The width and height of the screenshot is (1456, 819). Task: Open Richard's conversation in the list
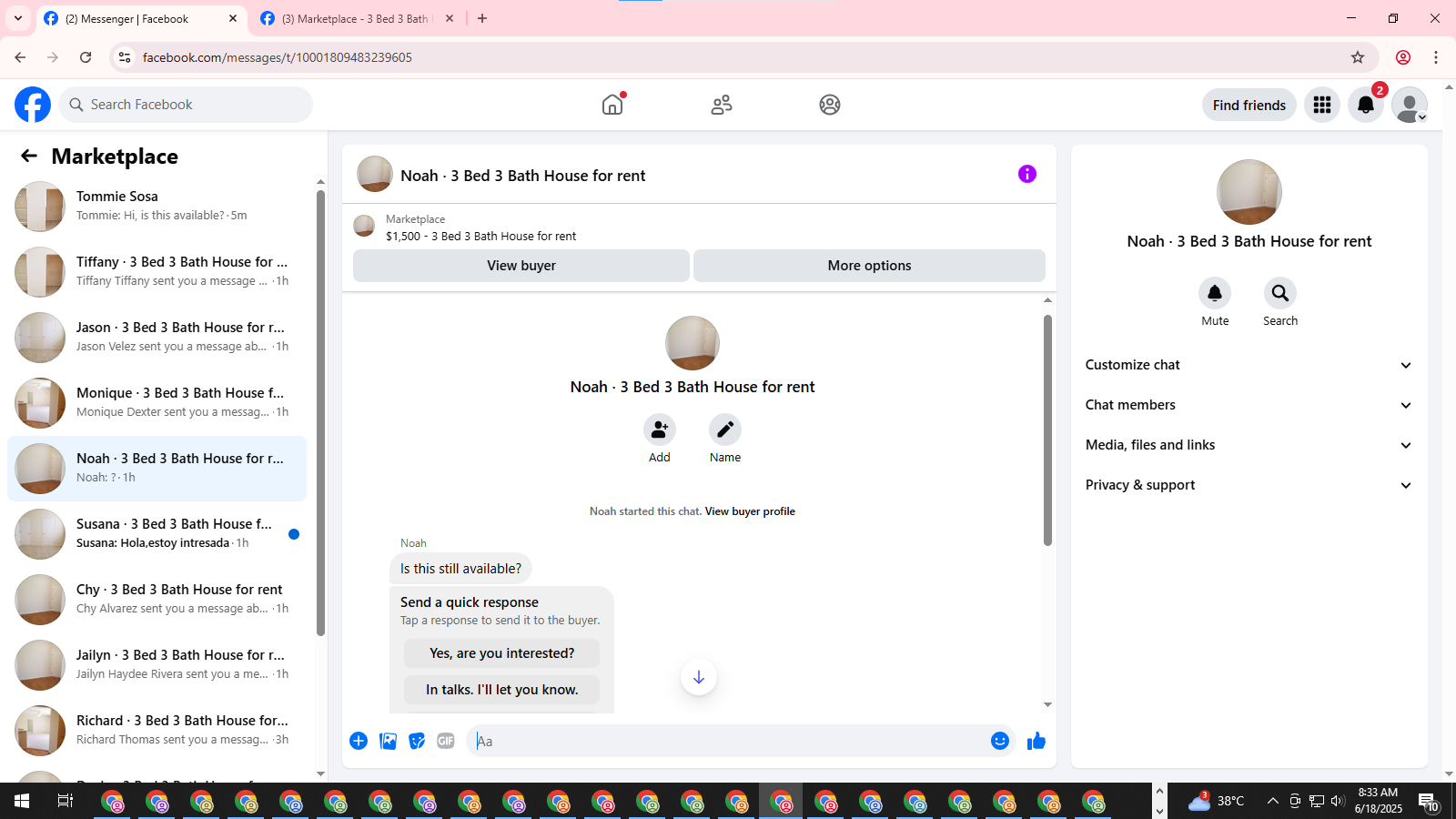(157, 731)
